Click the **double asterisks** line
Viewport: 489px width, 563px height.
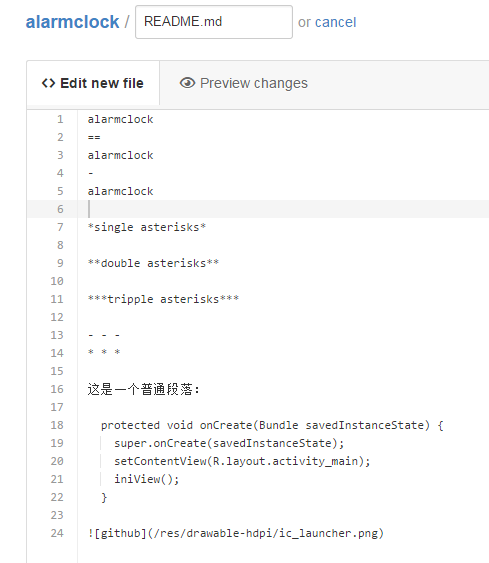(x=153, y=263)
